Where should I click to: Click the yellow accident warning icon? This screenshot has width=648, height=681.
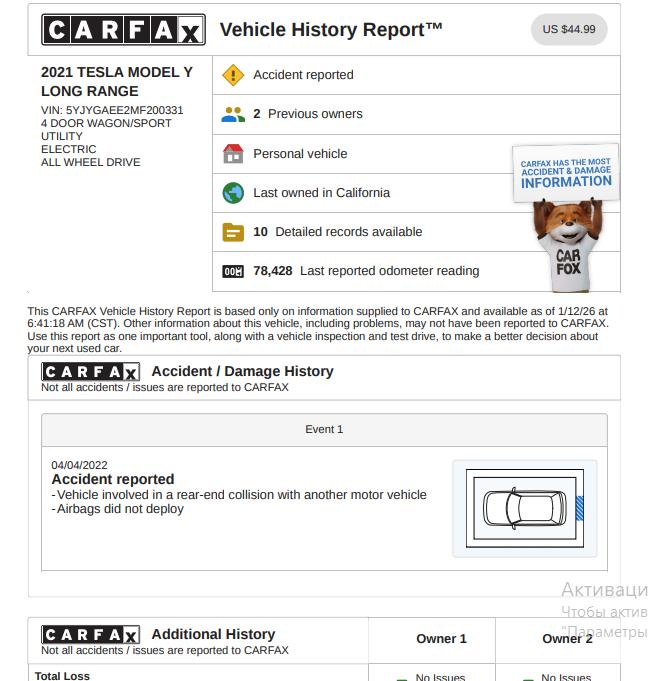233,75
